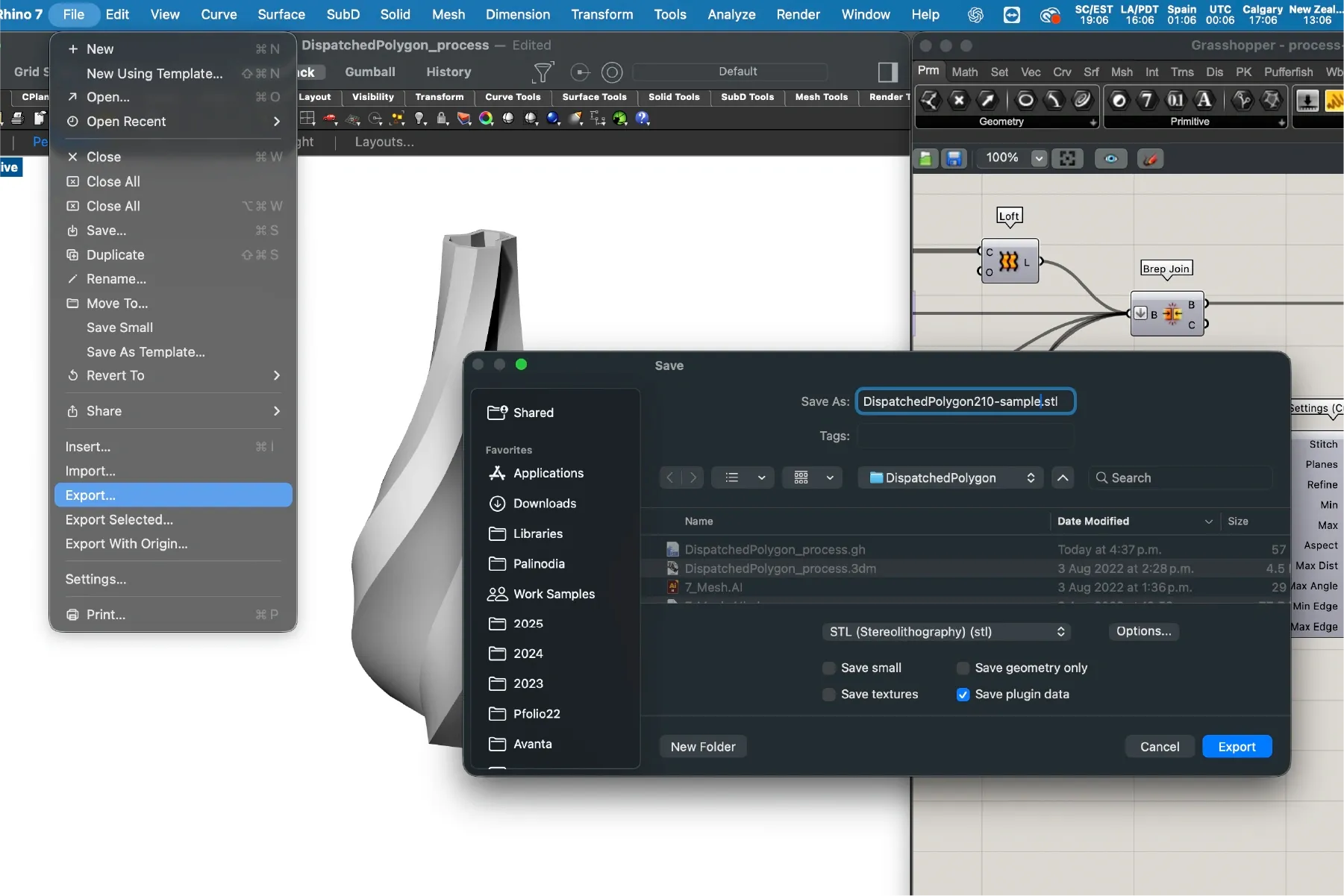Enable the Save small checkbox
Viewport: 1344px width, 896px height.
(x=829, y=668)
